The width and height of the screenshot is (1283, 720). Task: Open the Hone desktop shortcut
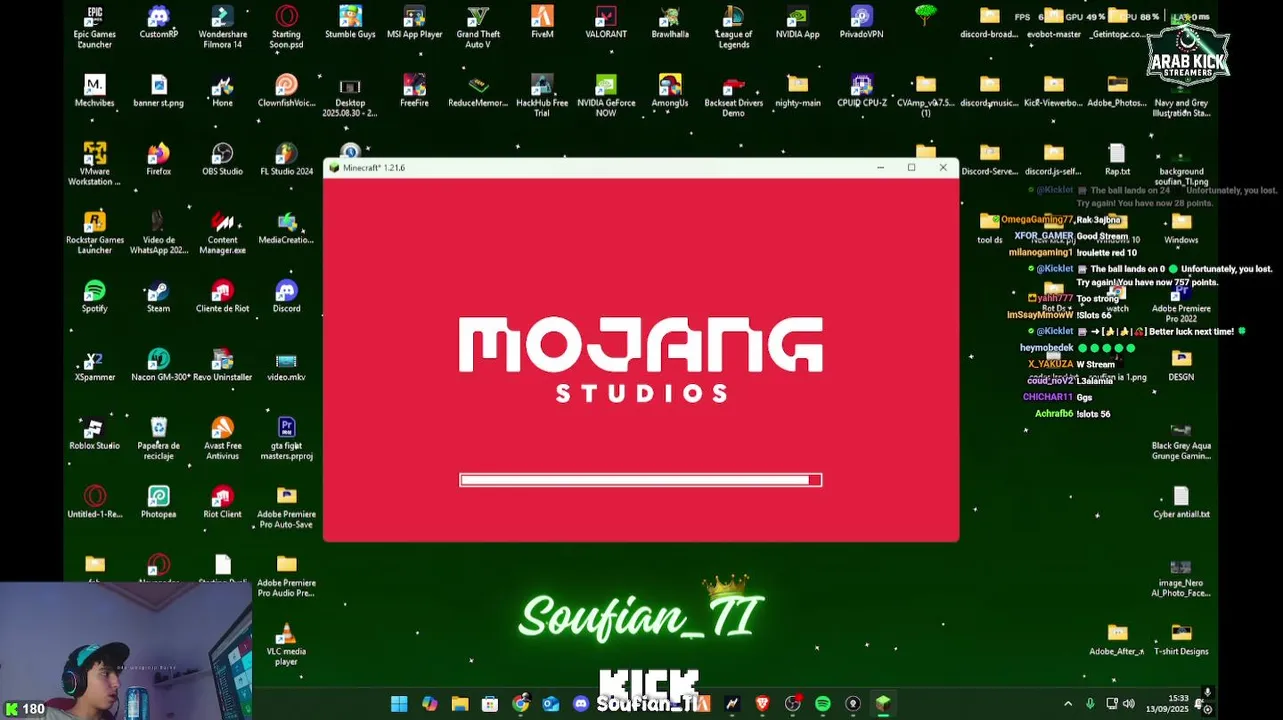point(222,92)
